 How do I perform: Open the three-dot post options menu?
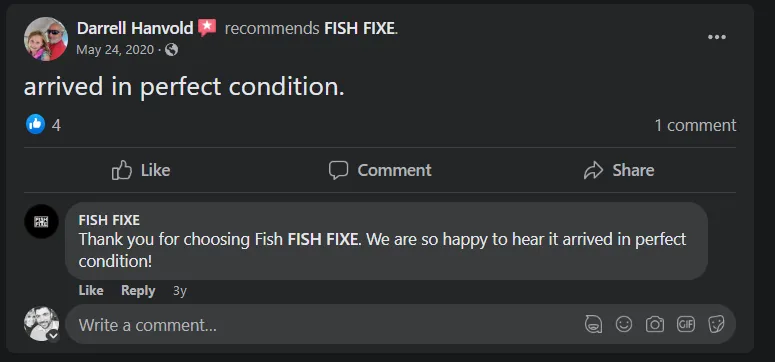pos(716,37)
